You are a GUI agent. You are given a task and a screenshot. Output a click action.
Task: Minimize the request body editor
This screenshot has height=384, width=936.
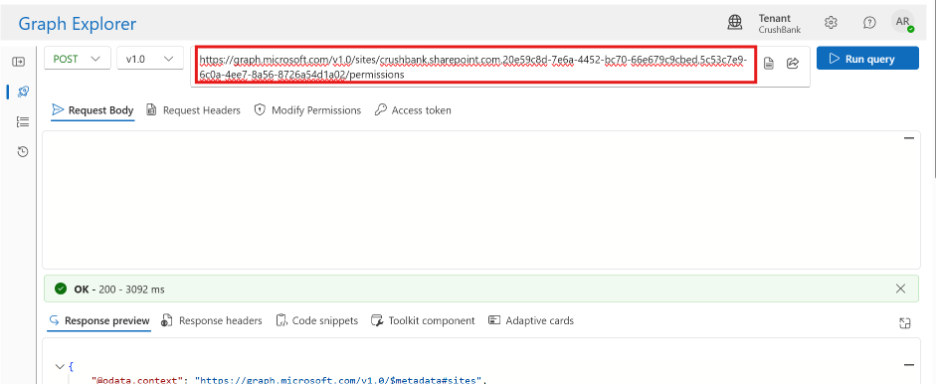tap(909, 138)
